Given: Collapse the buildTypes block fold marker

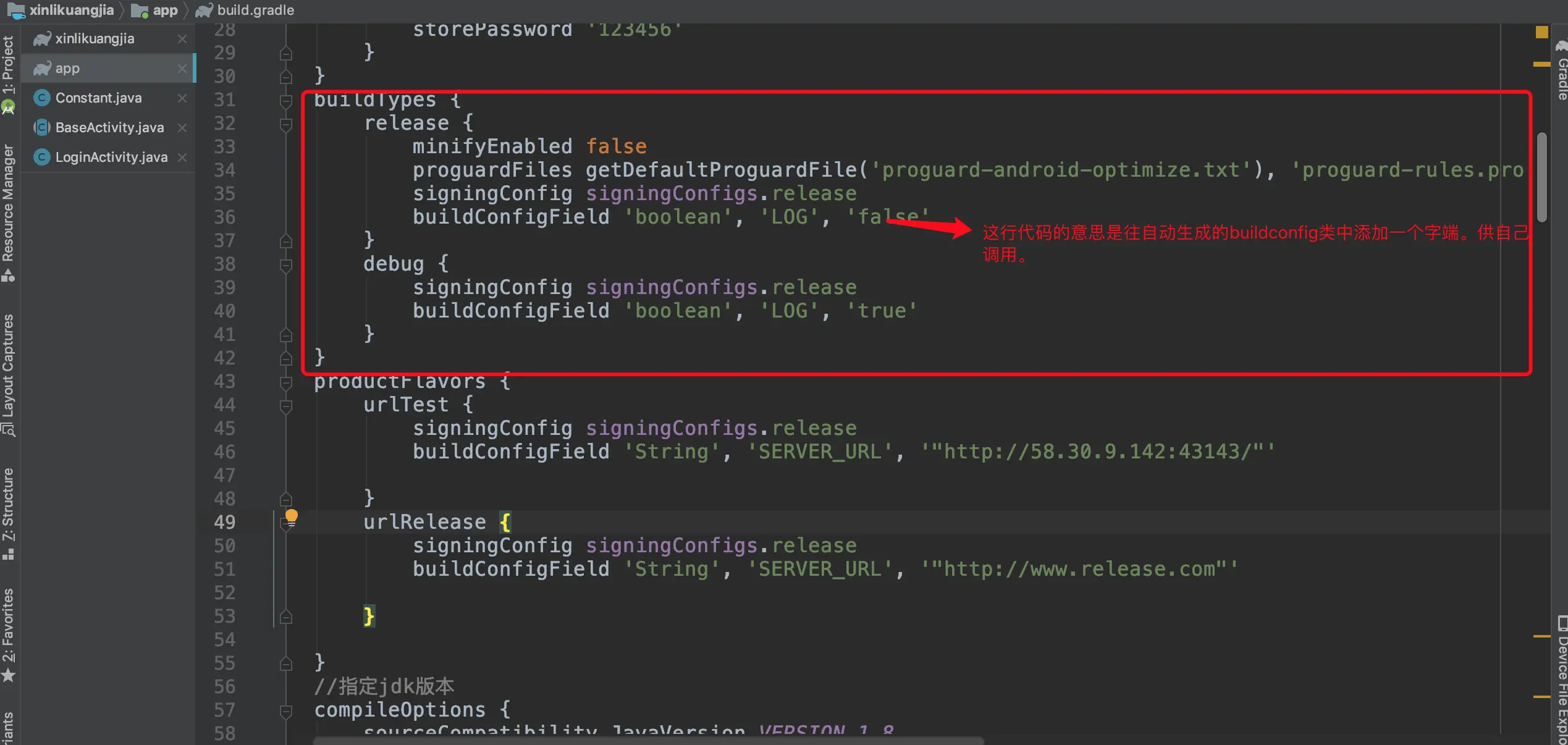Looking at the screenshot, I should [x=285, y=100].
